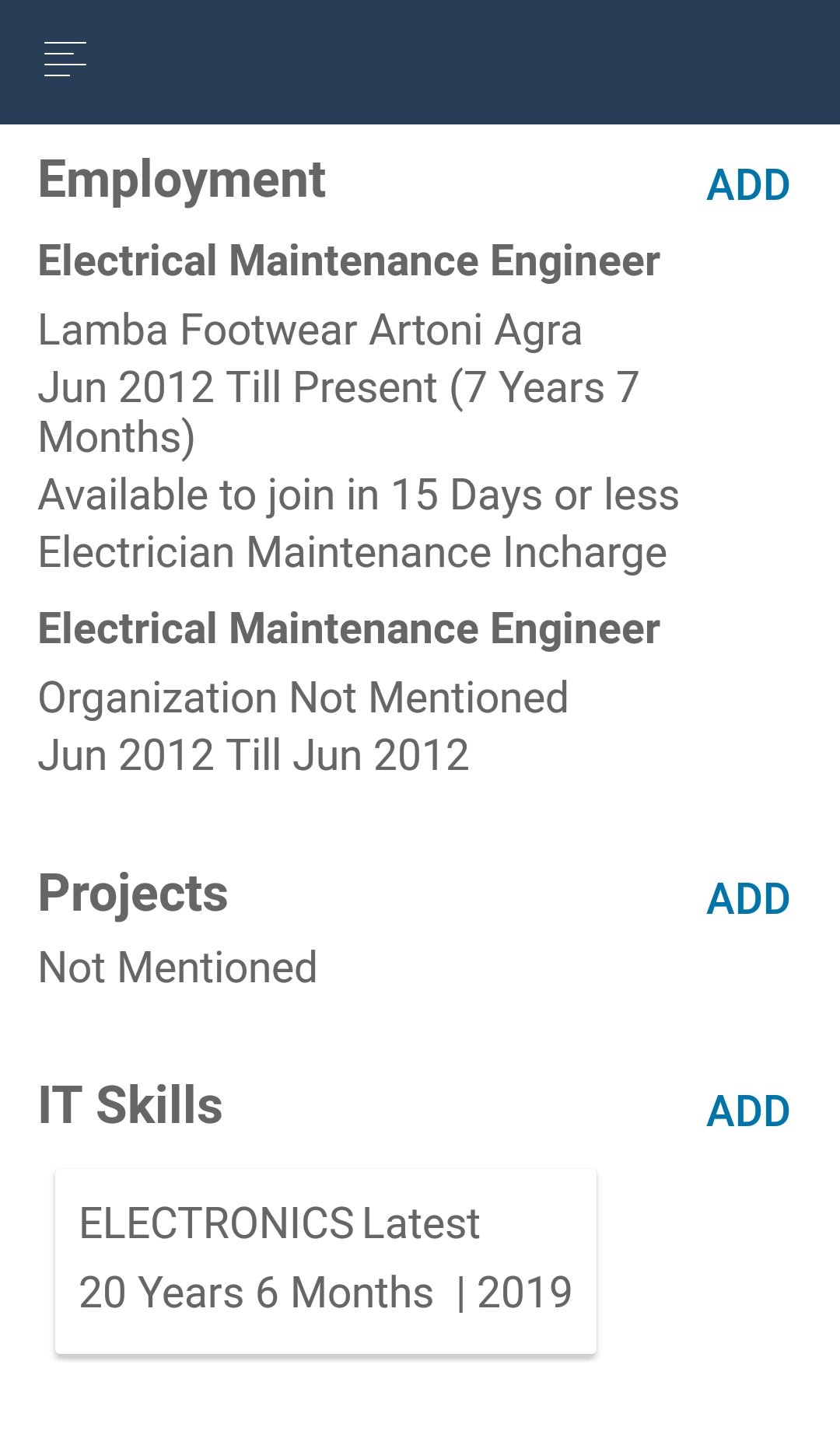Tap the Jun 2012 Till Present duration

pyautogui.click(x=338, y=411)
